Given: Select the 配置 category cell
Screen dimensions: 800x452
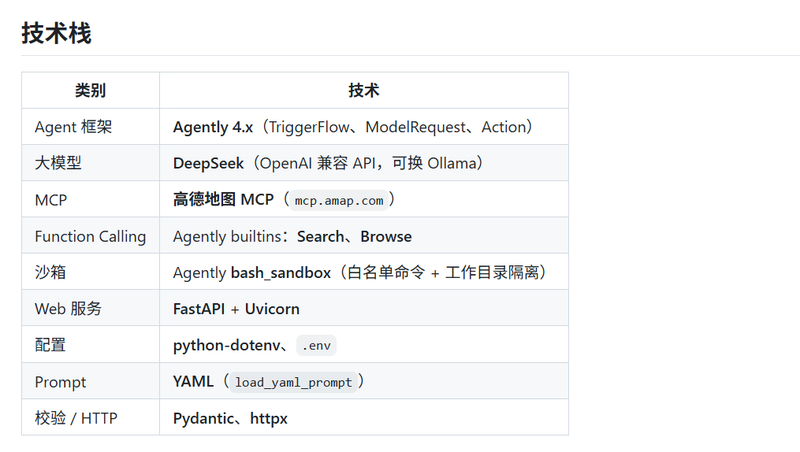Looking at the screenshot, I should click(90, 344).
